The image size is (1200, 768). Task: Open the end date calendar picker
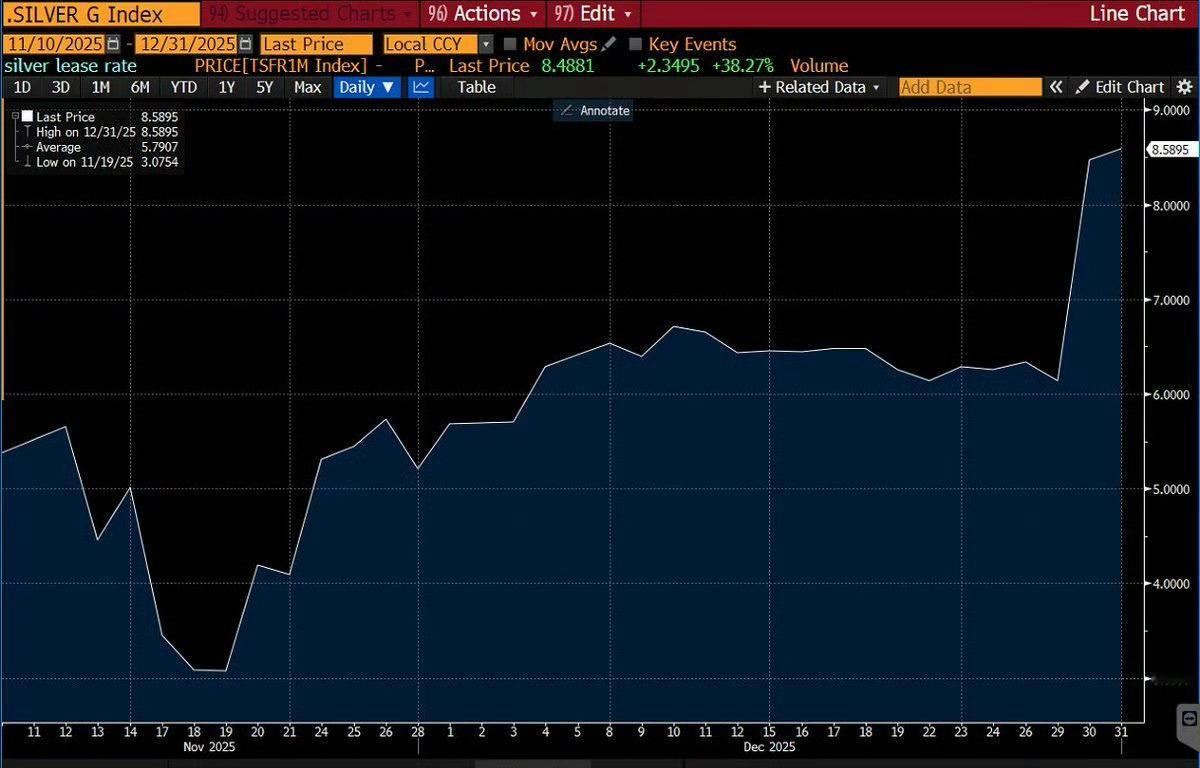246,44
